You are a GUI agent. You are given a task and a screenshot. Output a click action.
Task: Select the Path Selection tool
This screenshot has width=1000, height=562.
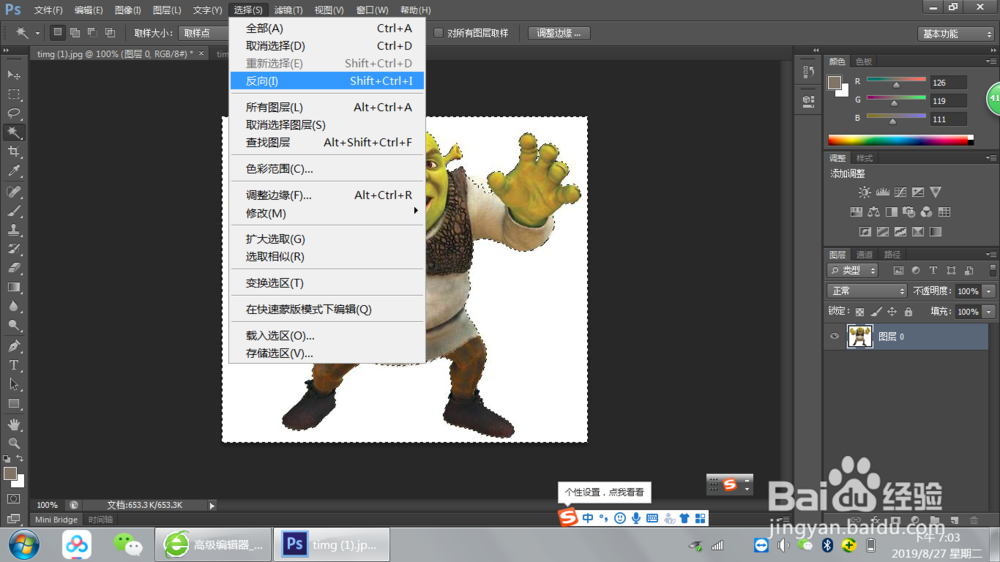coord(13,385)
